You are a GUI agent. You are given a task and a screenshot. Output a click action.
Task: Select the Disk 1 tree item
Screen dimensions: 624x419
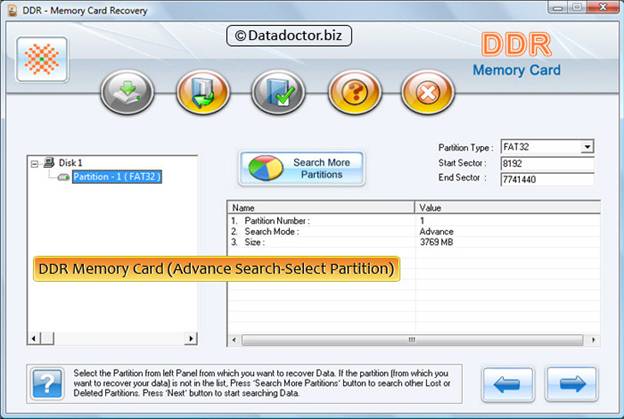[x=70, y=163]
